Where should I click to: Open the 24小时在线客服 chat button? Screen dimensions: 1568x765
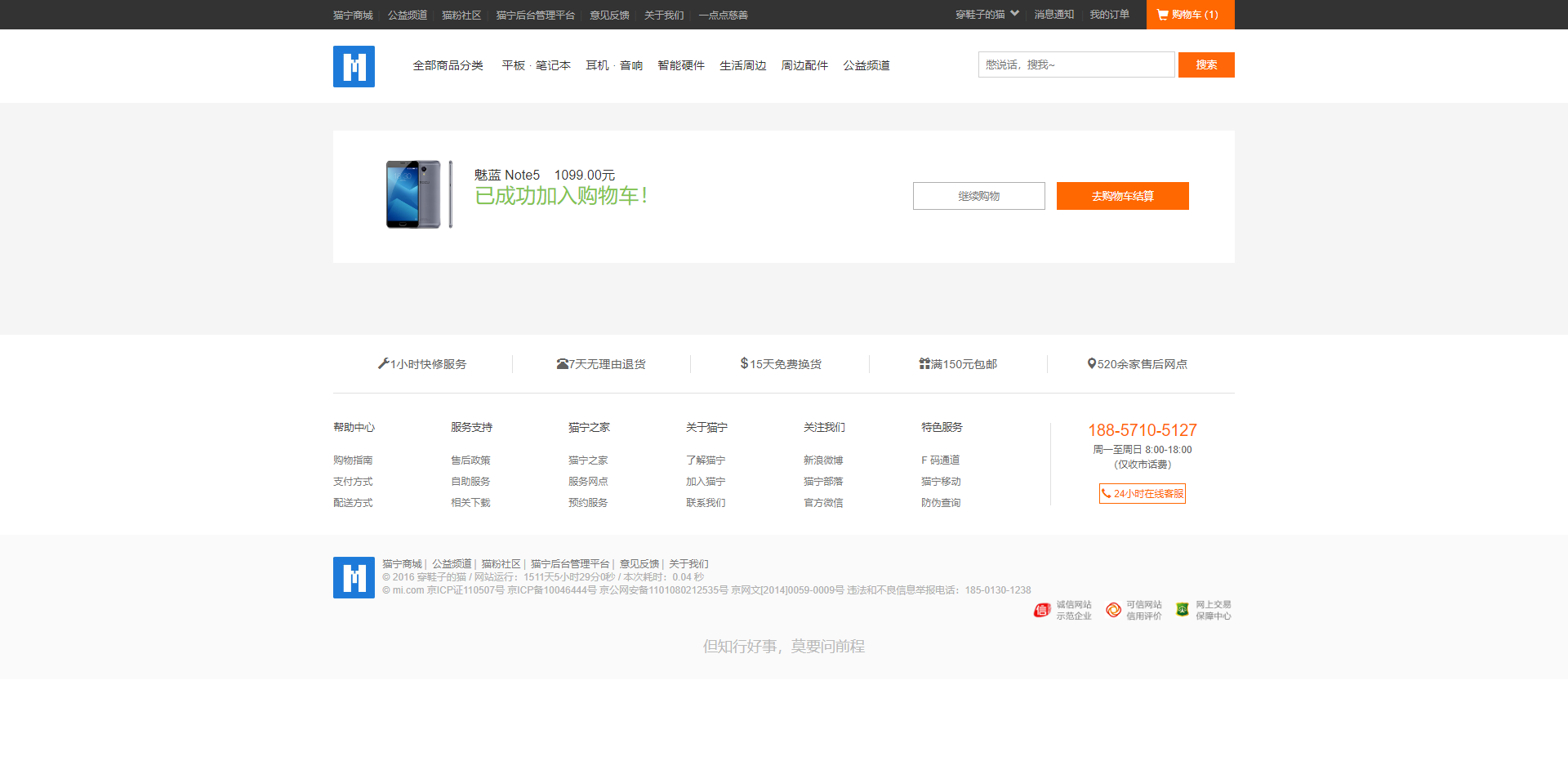(x=1143, y=494)
